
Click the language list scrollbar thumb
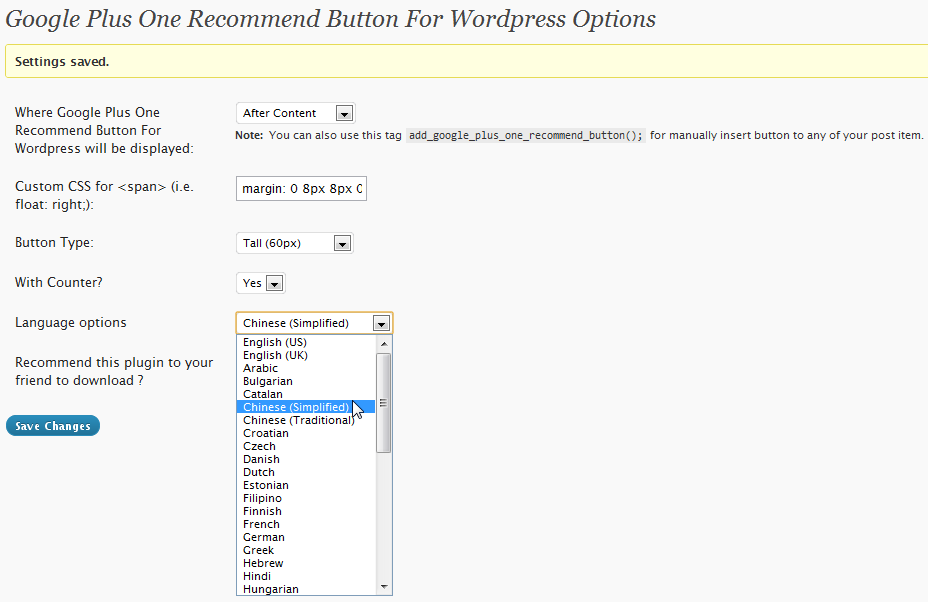(x=384, y=403)
